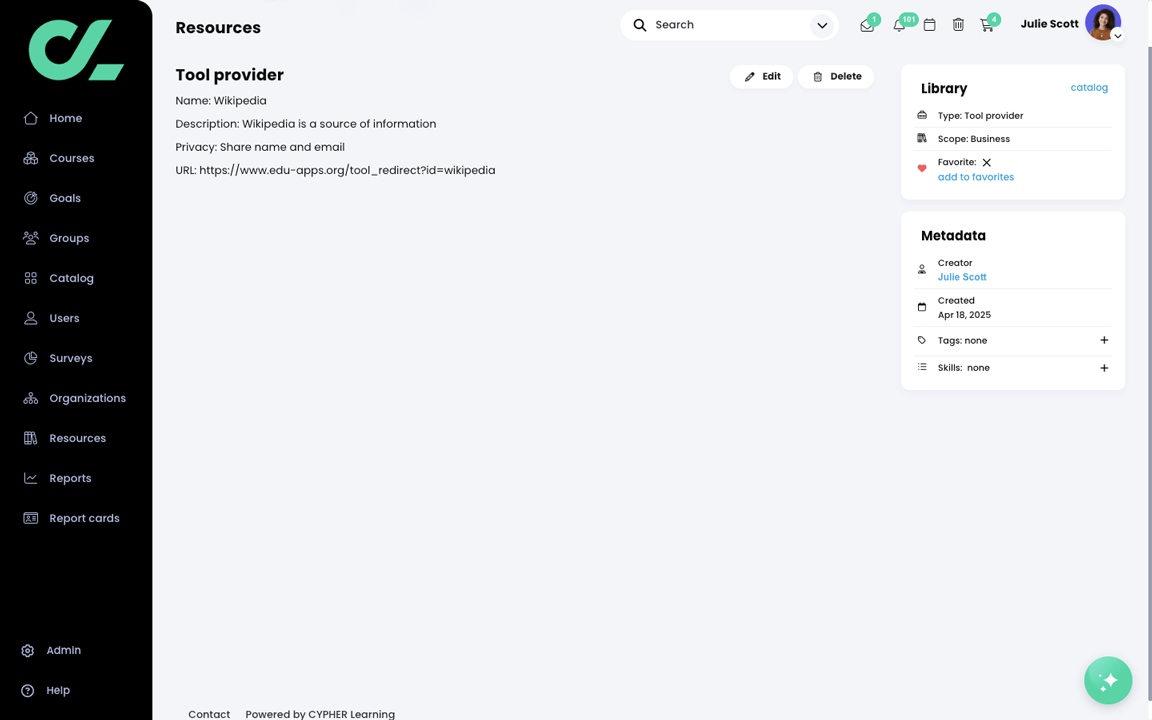Click the 'Name: Wikipedia' text
The height and width of the screenshot is (720, 1152).
(x=220, y=101)
